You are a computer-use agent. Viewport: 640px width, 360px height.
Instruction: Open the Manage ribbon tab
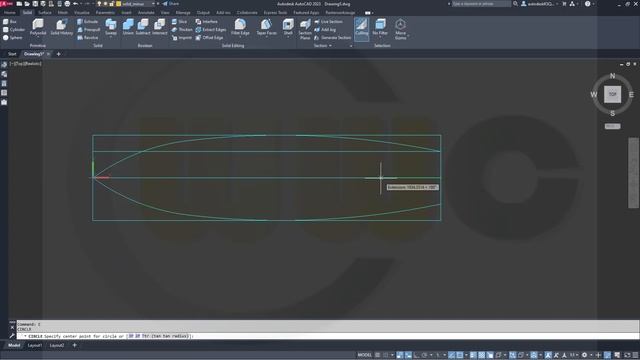click(x=183, y=13)
